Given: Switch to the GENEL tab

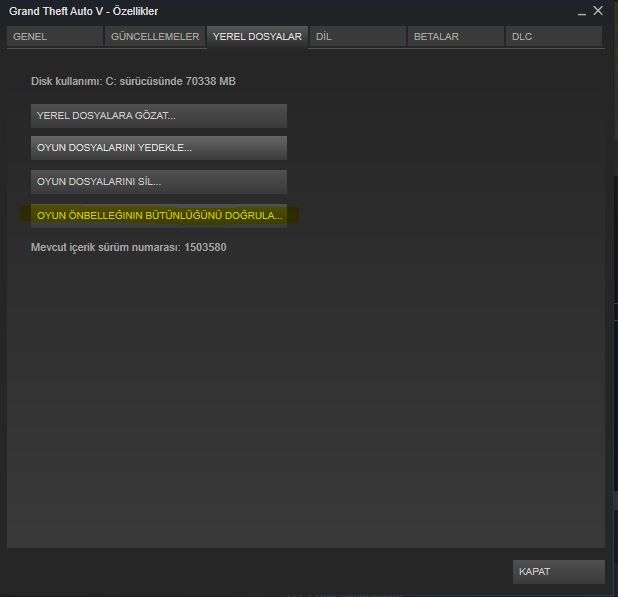Looking at the screenshot, I should [x=55, y=37].
